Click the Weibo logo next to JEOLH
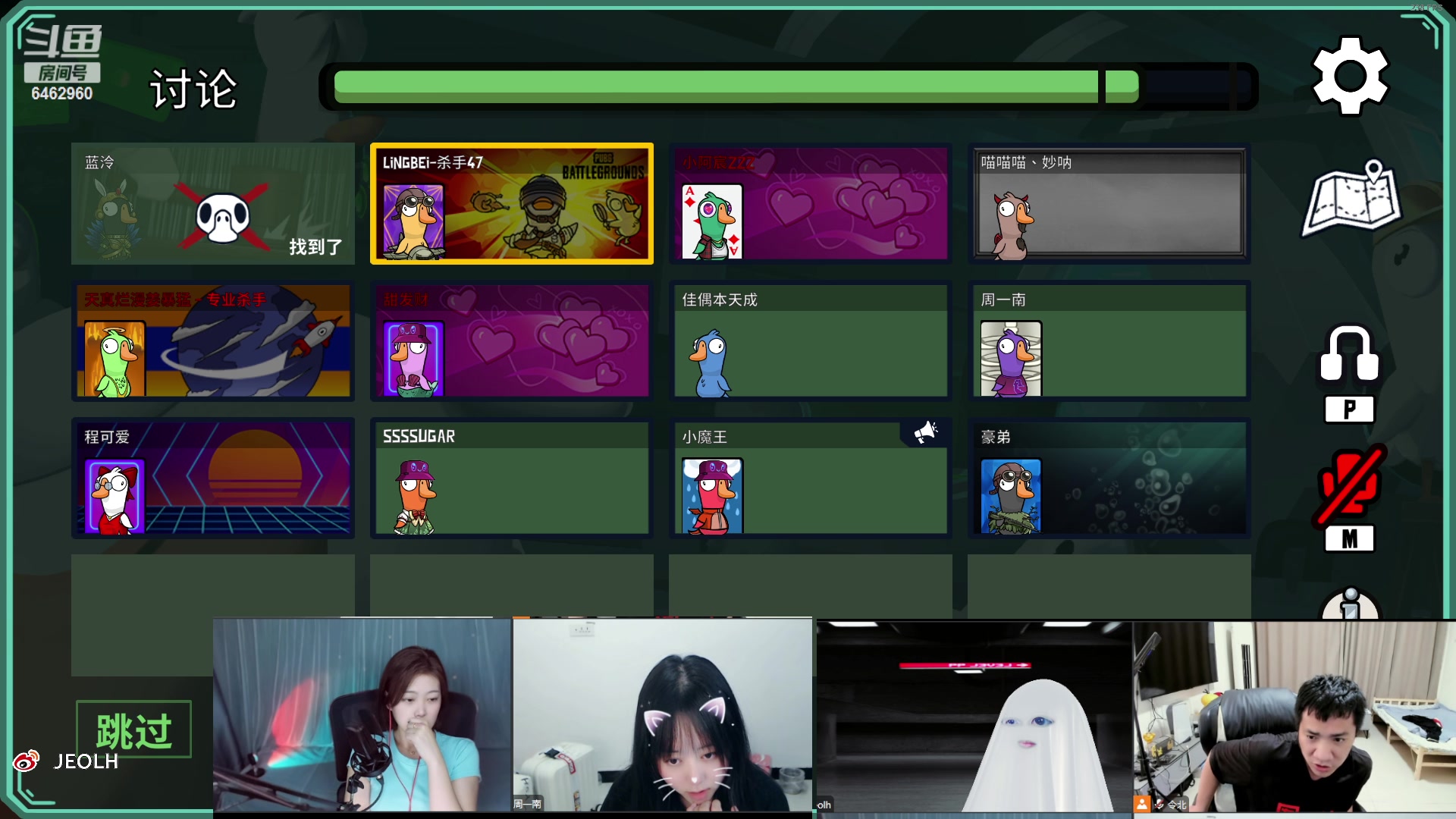Image resolution: width=1456 pixels, height=819 pixels. pyautogui.click(x=27, y=761)
